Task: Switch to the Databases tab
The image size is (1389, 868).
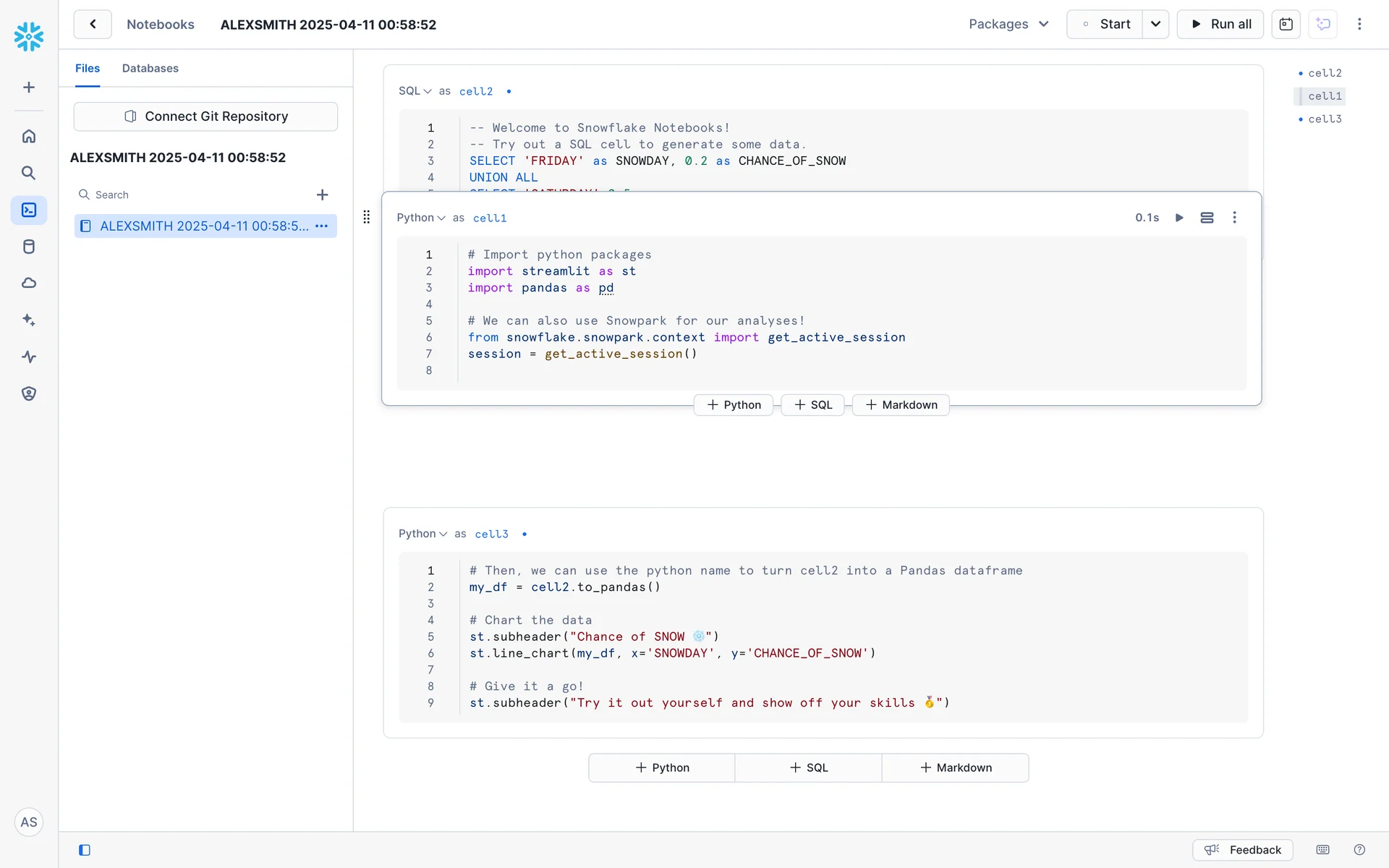Action: tap(150, 68)
